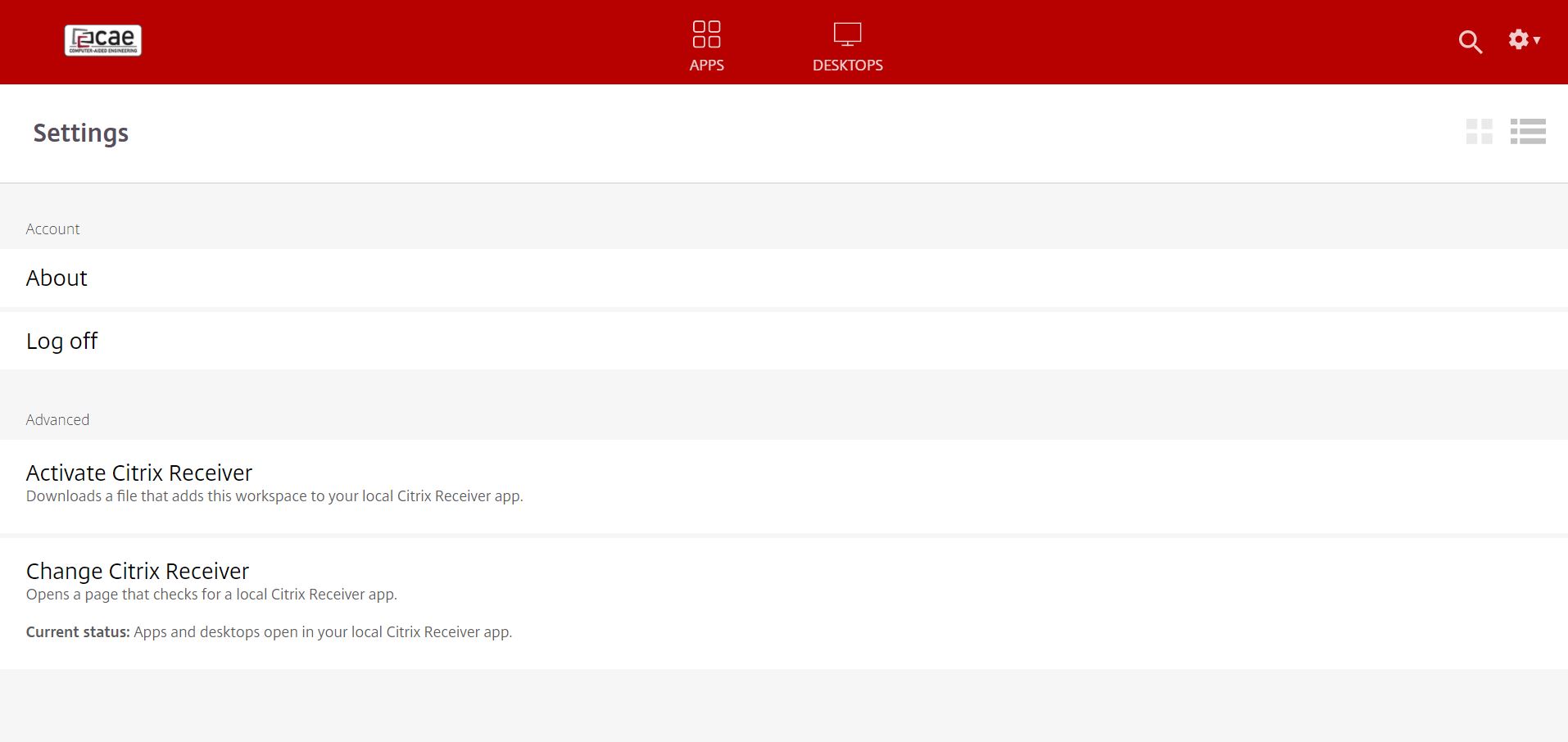Viewport: 1568px width, 742px height.
Task: Click Activate Citrix Receiver
Action: tap(784, 486)
